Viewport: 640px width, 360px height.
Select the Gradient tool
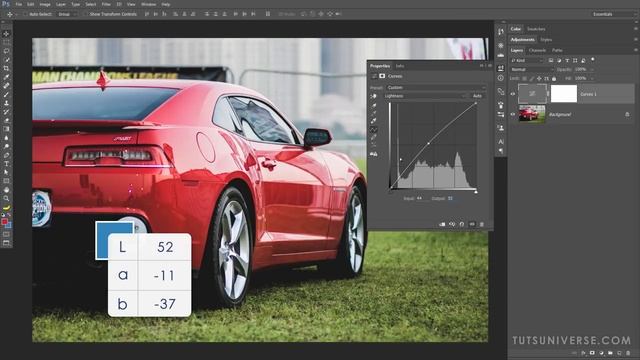click(x=6, y=129)
